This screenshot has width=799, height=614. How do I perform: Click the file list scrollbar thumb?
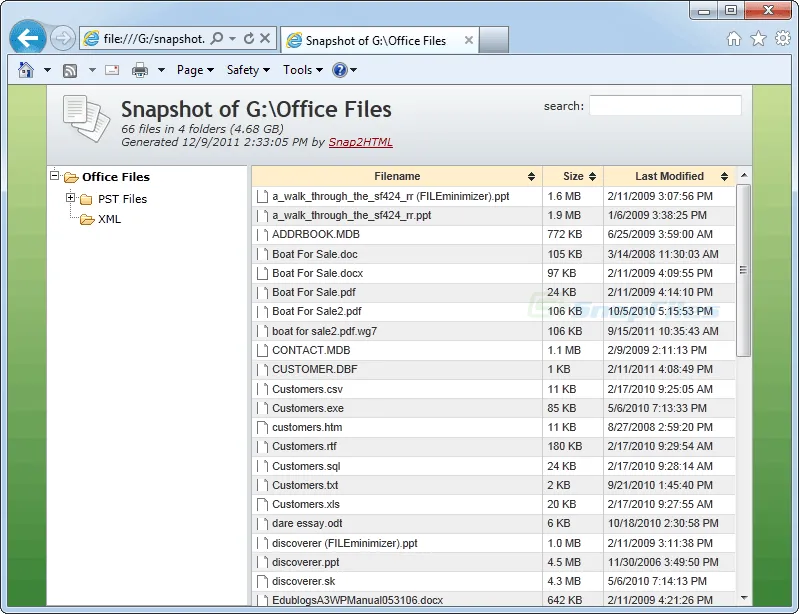743,271
